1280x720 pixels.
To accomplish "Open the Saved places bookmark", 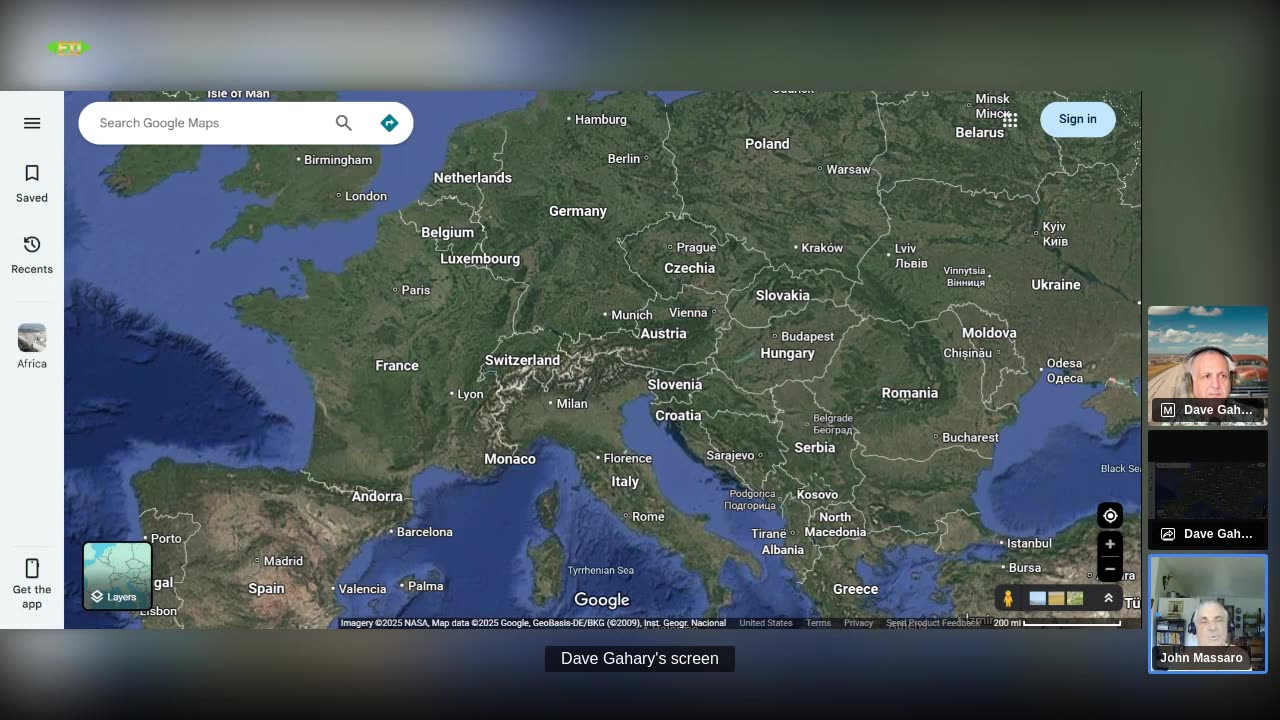I will point(32,184).
